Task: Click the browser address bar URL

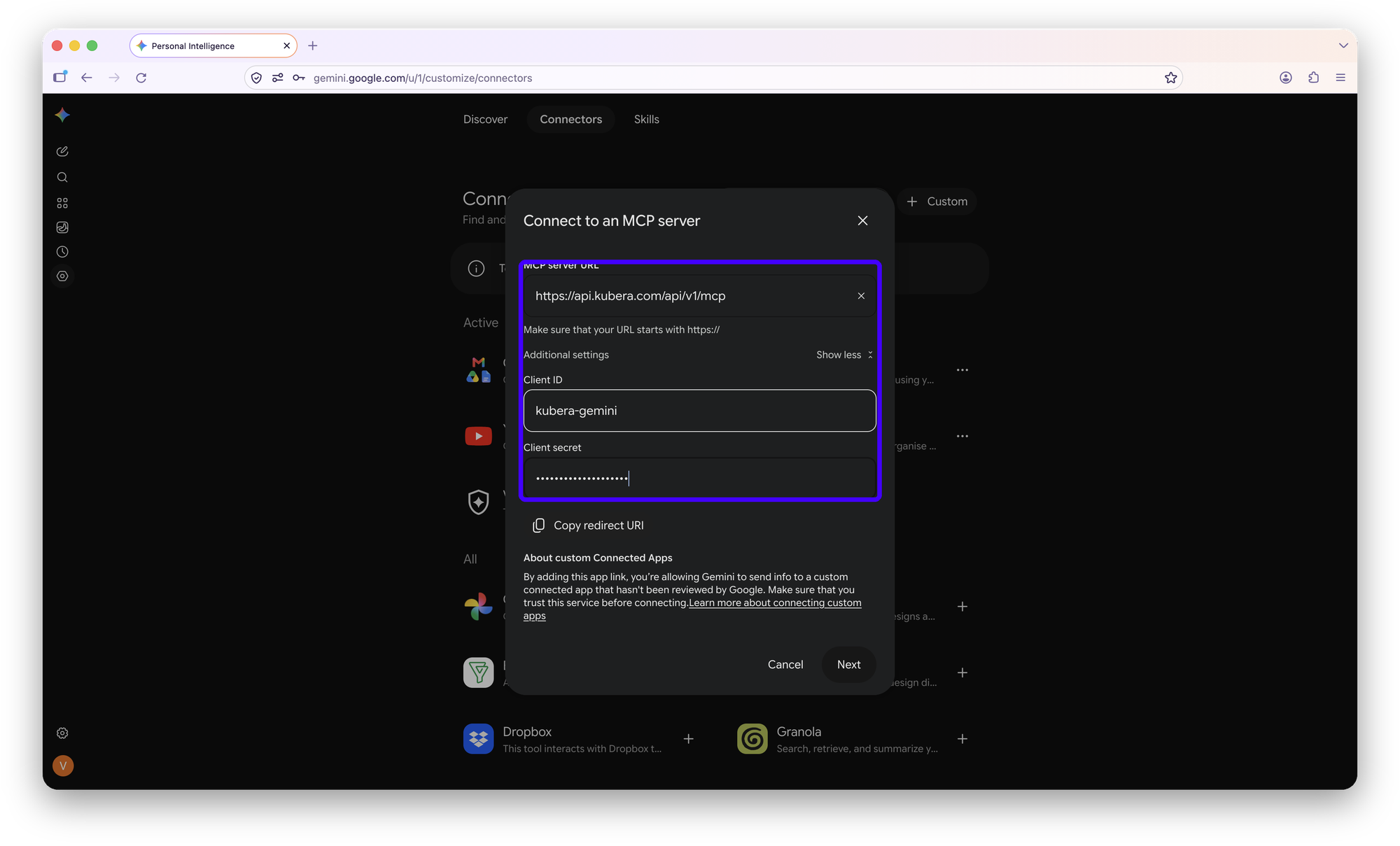Action: [423, 78]
